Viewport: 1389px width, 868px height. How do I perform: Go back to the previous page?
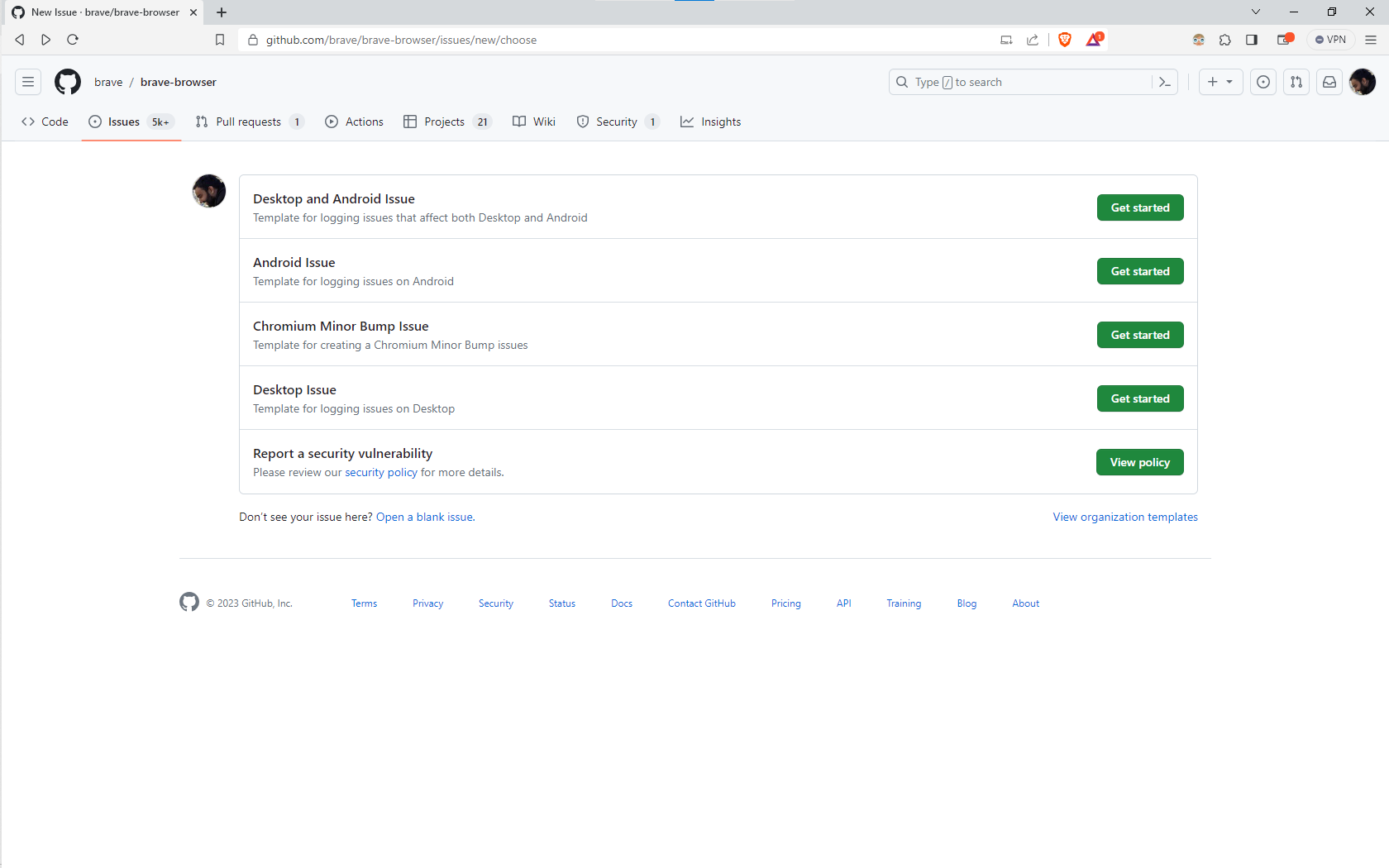pos(20,40)
